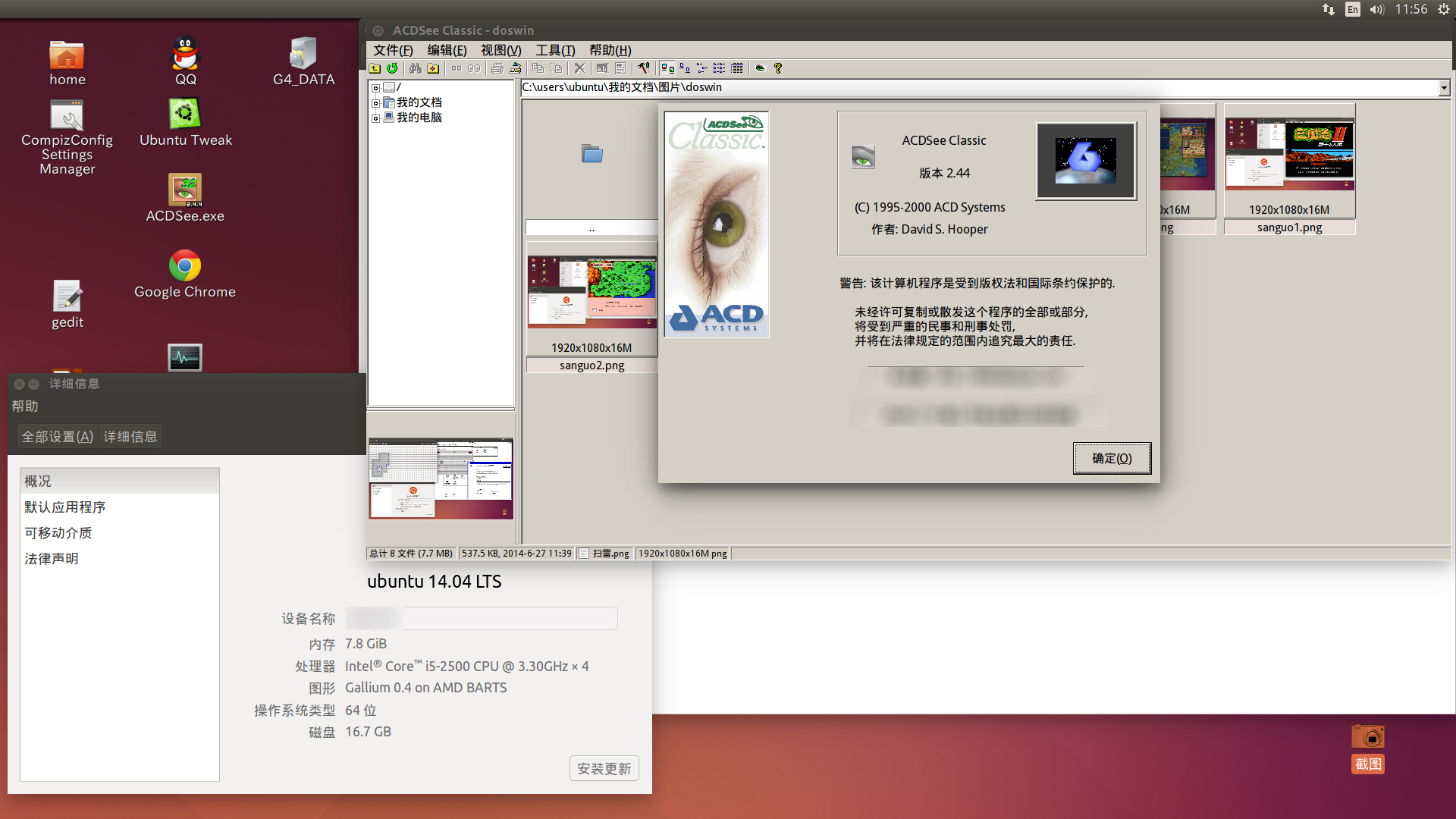
Task: Open the 文件(F) menu
Action: [x=393, y=50]
